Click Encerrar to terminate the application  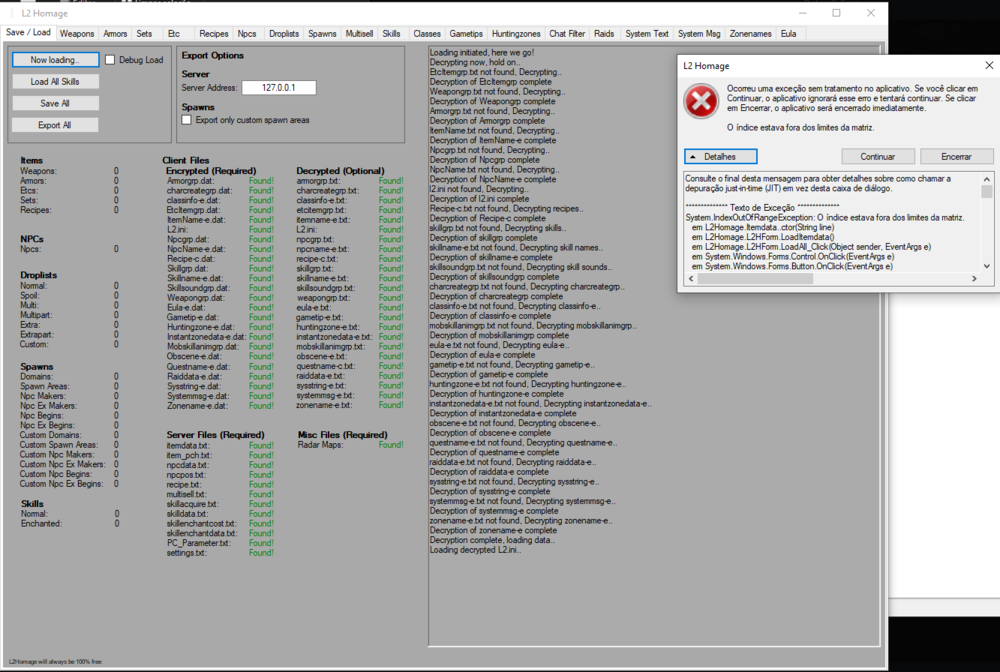(x=956, y=157)
